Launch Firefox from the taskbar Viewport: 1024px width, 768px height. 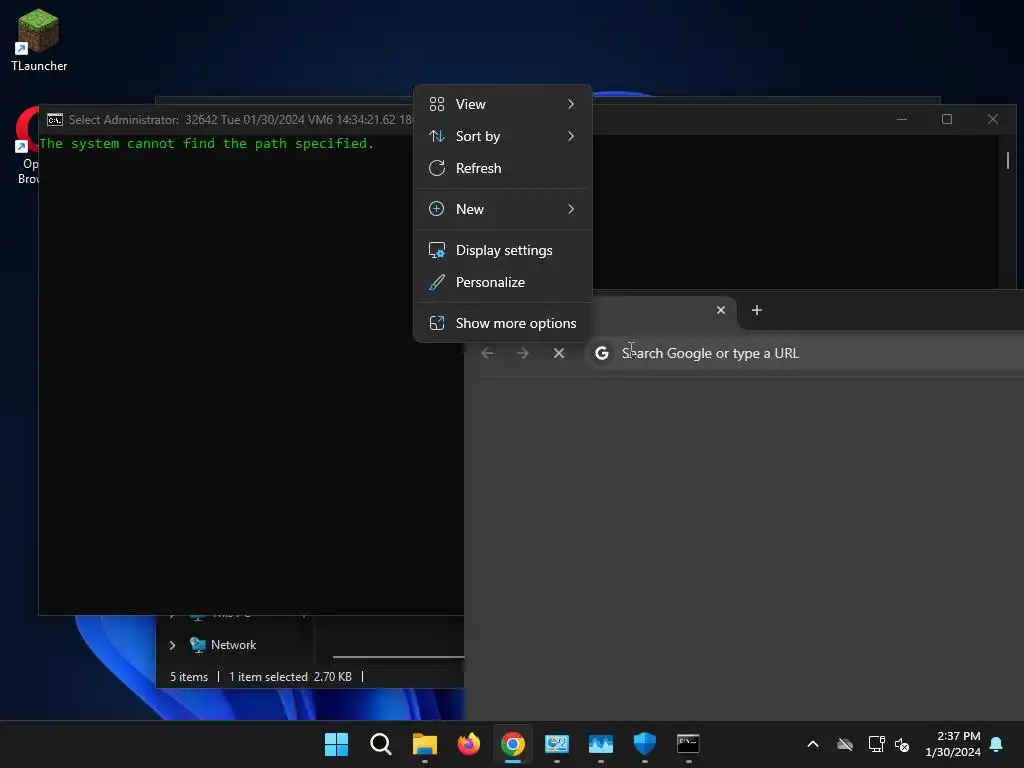(x=468, y=744)
